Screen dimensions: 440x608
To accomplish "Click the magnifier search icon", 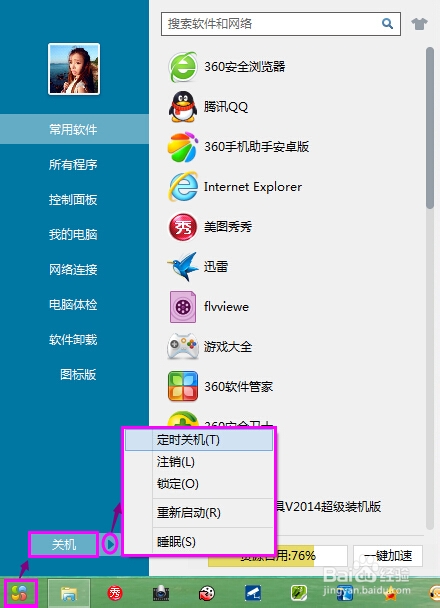I will tap(387, 24).
